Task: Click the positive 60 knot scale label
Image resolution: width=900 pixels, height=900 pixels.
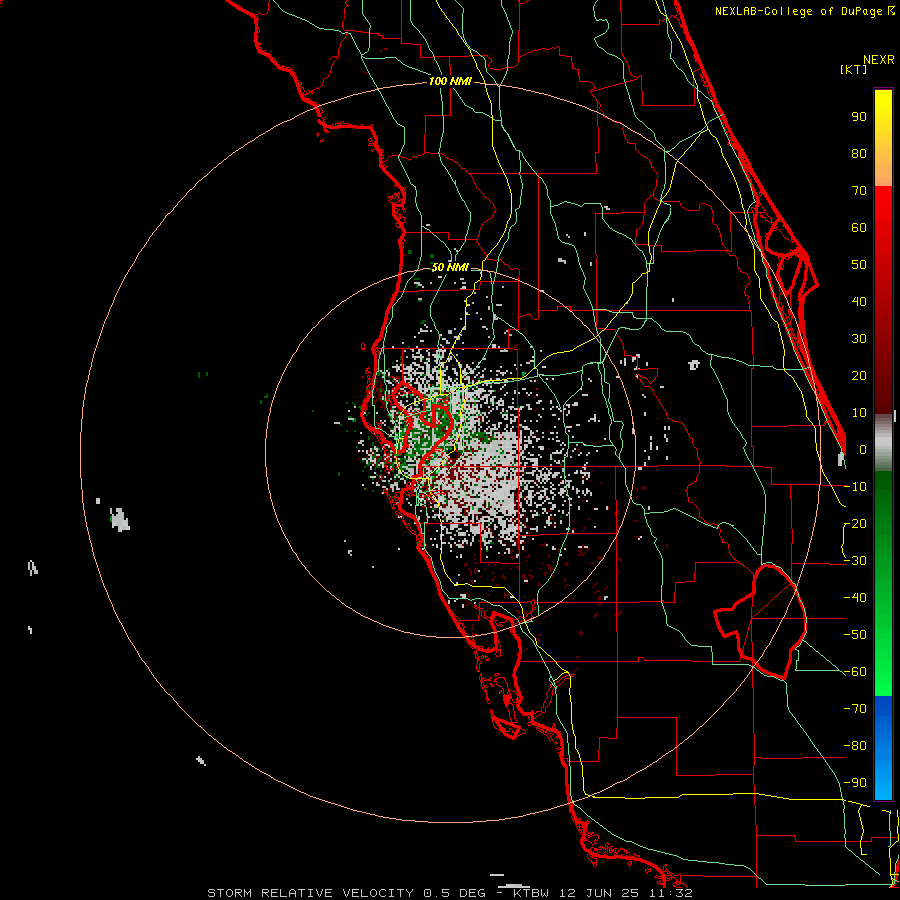Action: [859, 227]
